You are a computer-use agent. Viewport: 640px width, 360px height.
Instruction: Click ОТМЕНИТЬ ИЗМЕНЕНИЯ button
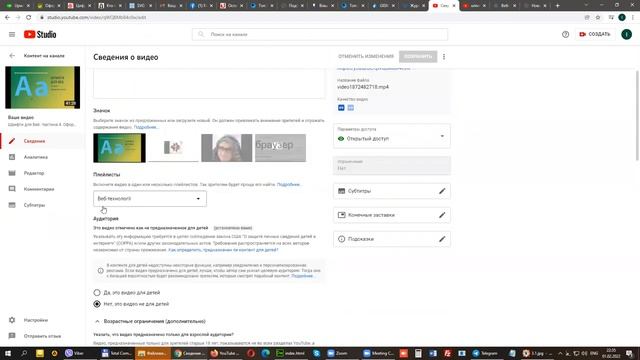[366, 56]
